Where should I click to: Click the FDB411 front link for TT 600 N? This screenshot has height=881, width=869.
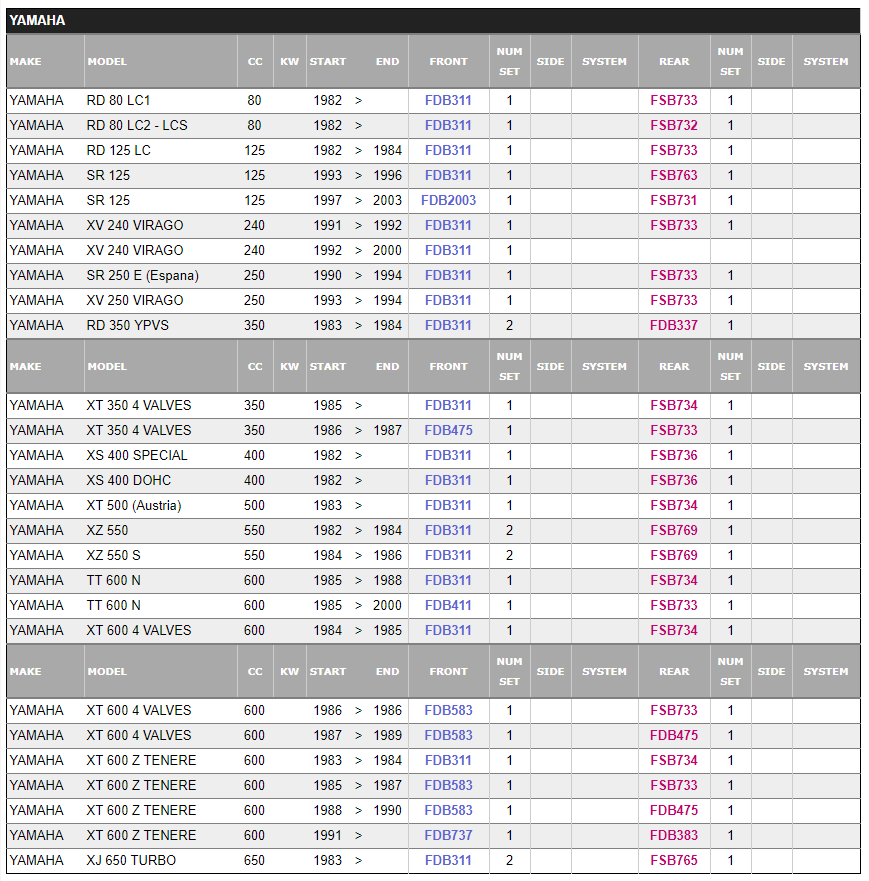click(x=448, y=605)
